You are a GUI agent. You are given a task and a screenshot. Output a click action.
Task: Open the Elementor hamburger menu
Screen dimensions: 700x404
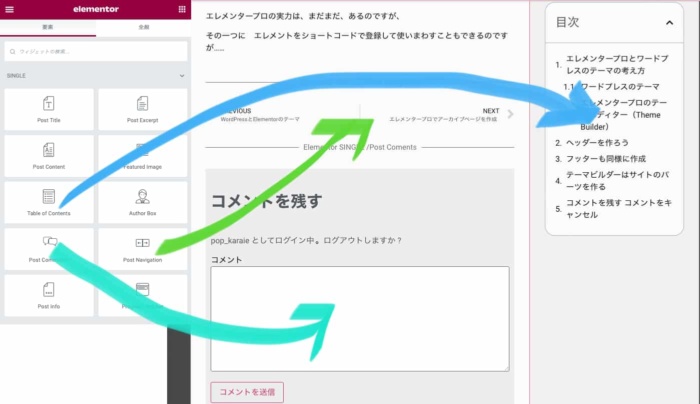tap(9, 9)
